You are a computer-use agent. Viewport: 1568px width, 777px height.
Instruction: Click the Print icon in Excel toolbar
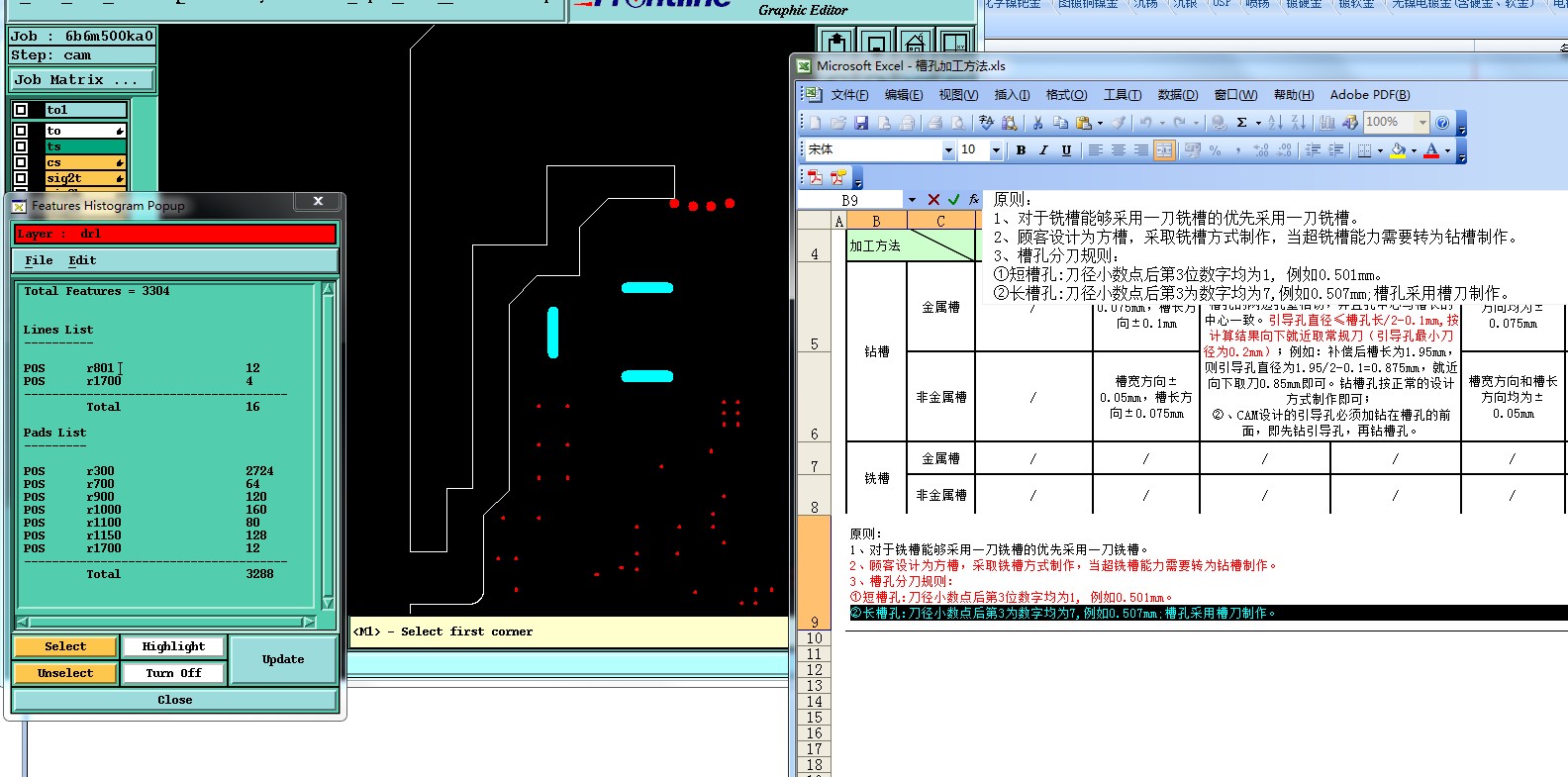click(x=934, y=123)
